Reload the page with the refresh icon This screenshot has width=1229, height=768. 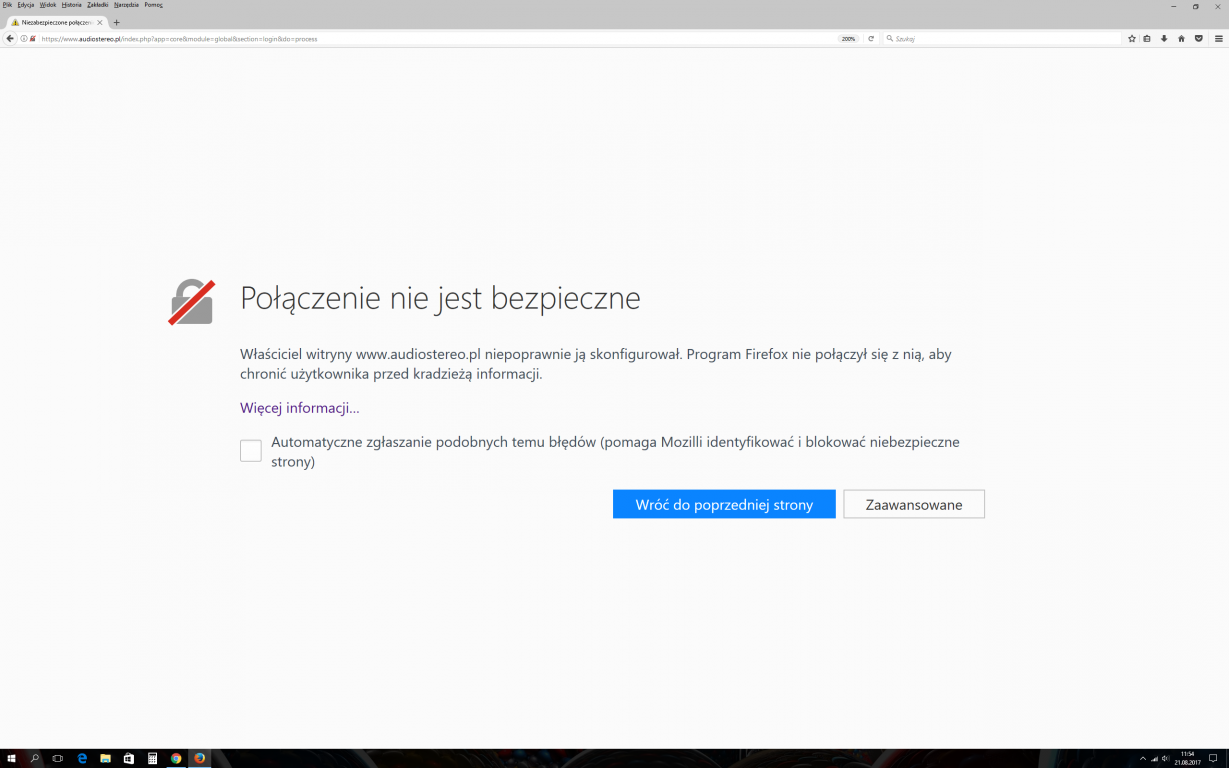click(x=871, y=38)
